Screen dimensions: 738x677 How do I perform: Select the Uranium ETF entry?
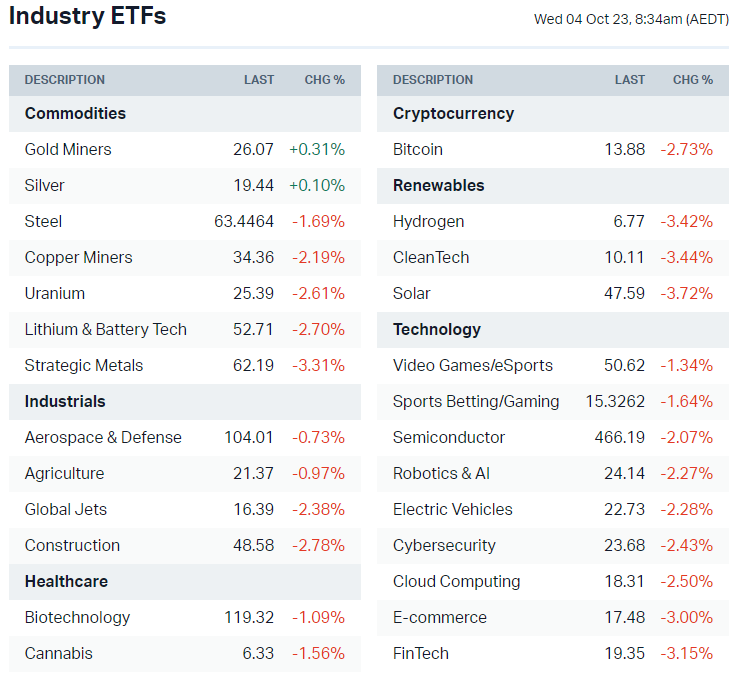pyautogui.click(x=55, y=293)
